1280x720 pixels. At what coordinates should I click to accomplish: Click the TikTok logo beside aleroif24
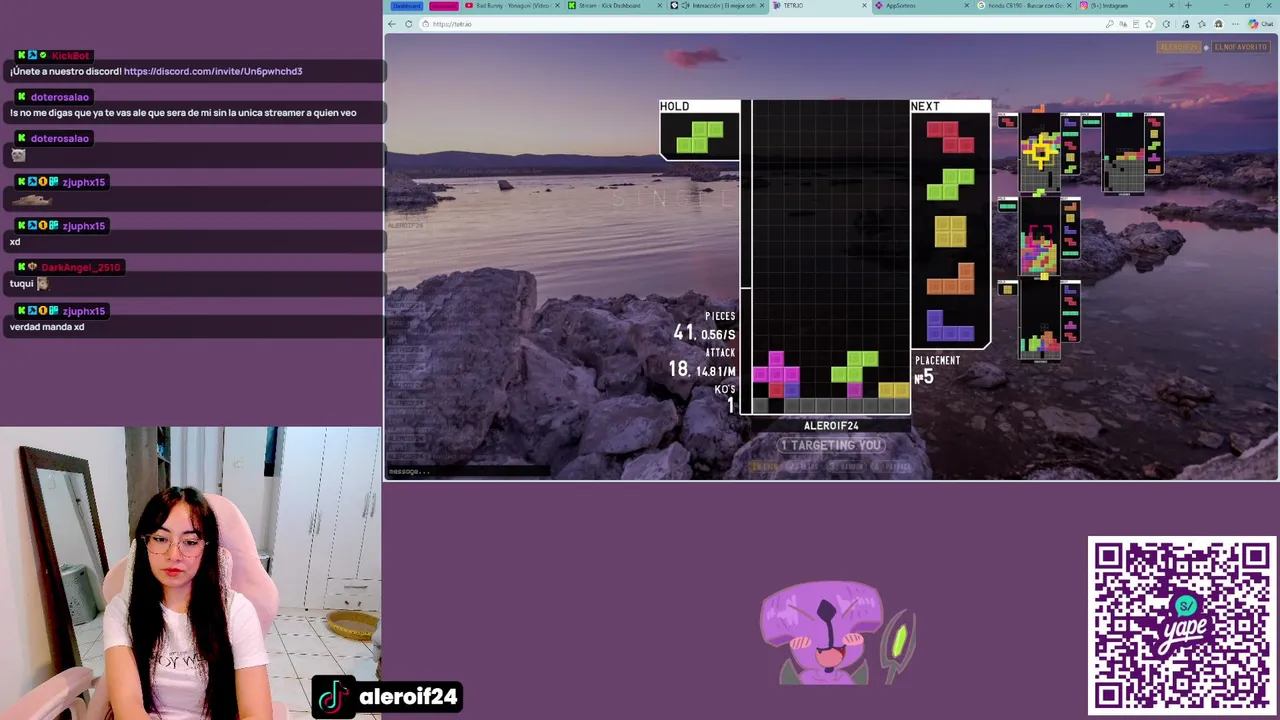333,697
